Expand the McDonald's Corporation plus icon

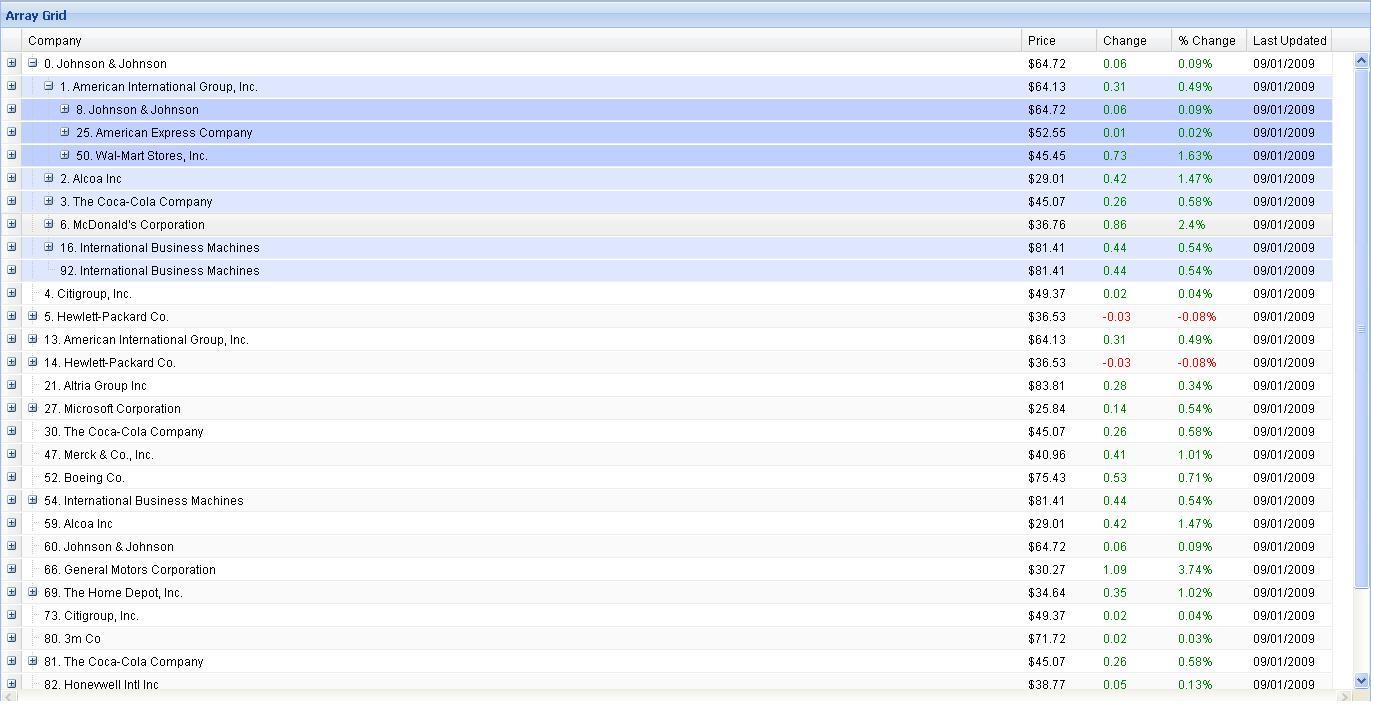coord(47,224)
